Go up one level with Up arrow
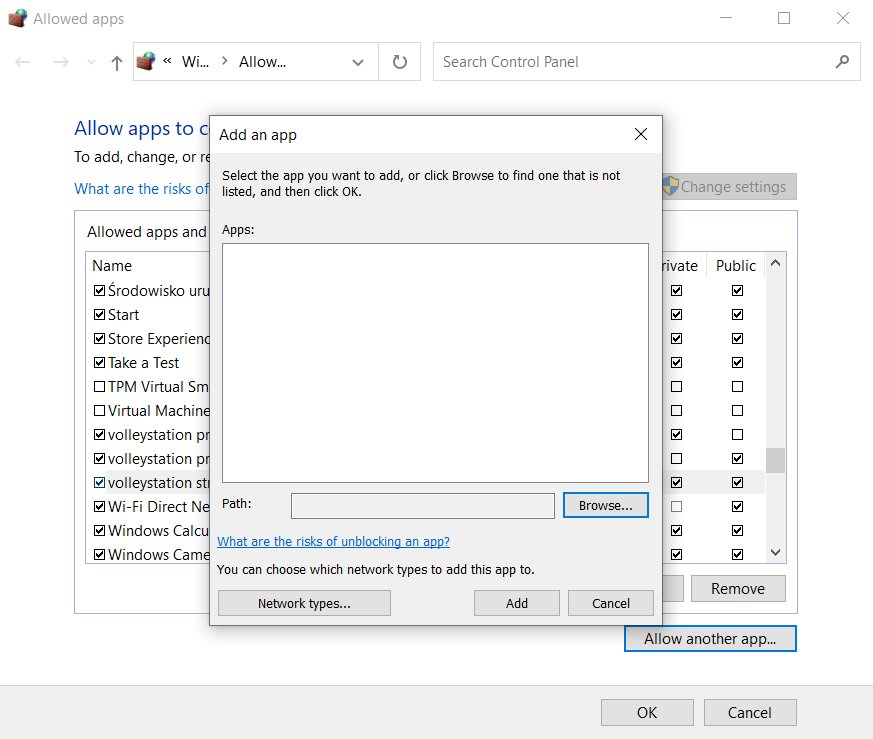Viewport: 873px width, 739px height. [117, 62]
